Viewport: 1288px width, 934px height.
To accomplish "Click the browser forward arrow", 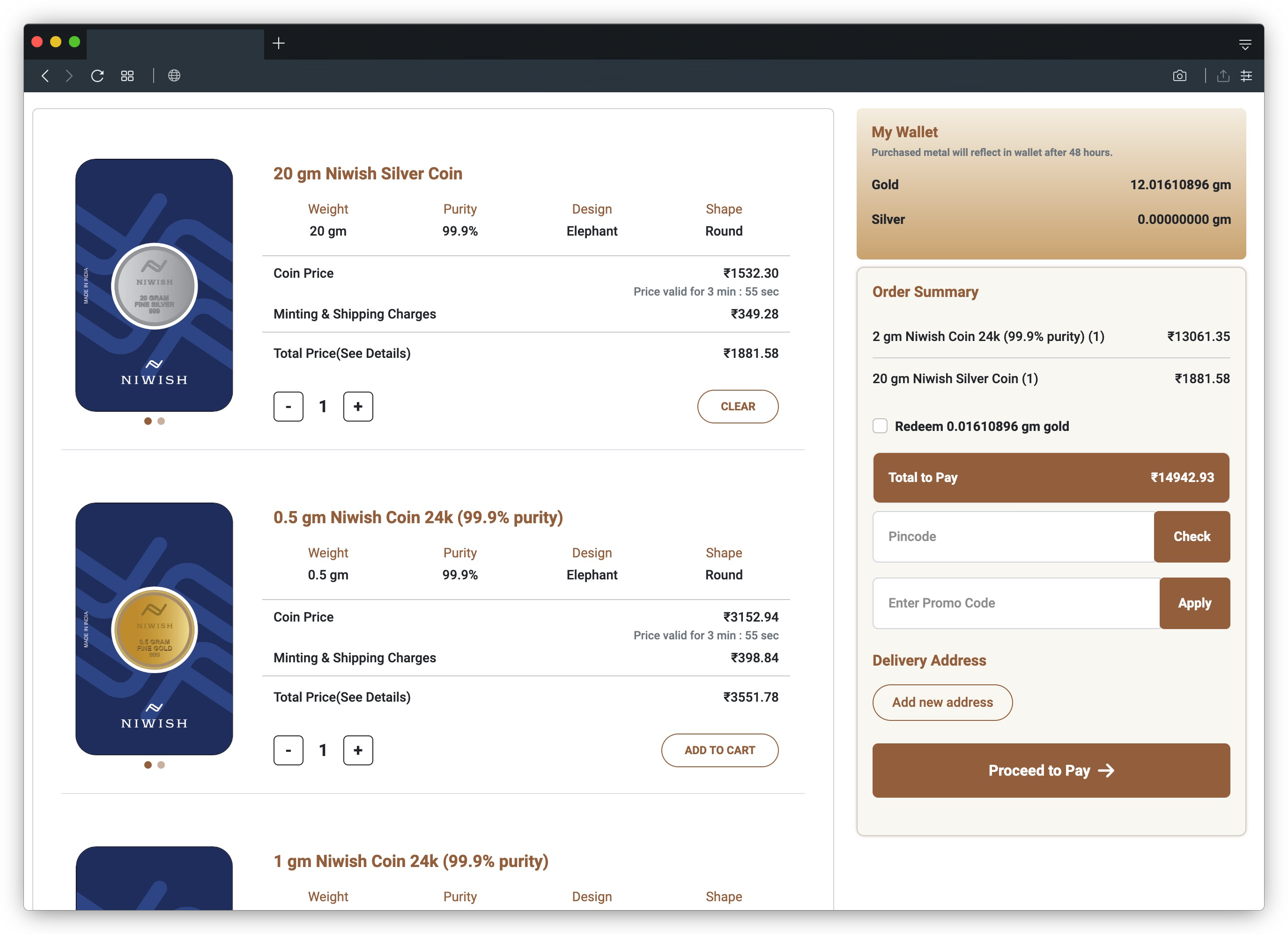I will click(69, 75).
